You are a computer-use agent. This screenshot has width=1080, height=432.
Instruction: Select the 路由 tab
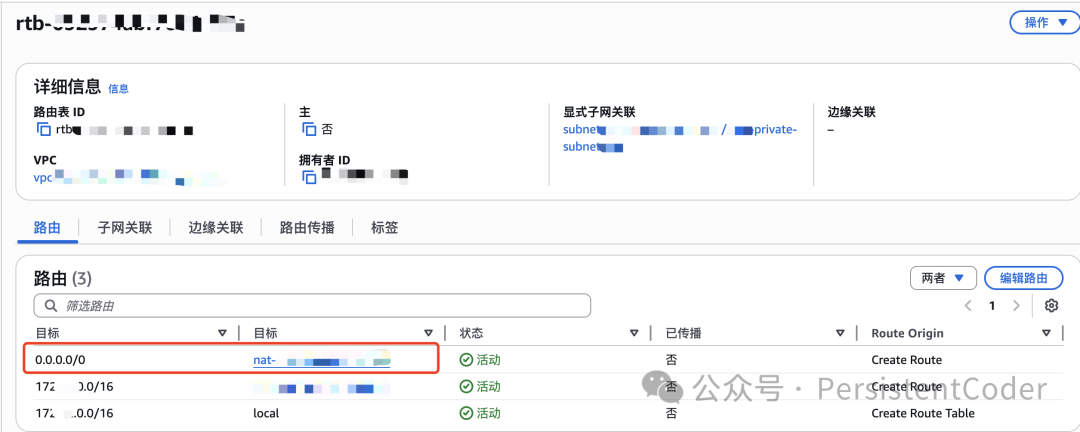(x=48, y=228)
